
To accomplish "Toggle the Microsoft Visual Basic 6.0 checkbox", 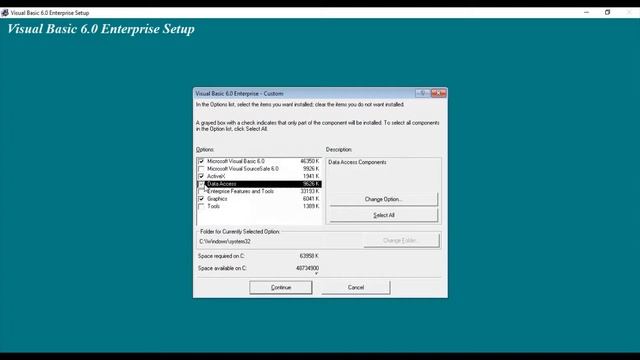I will click(201, 161).
